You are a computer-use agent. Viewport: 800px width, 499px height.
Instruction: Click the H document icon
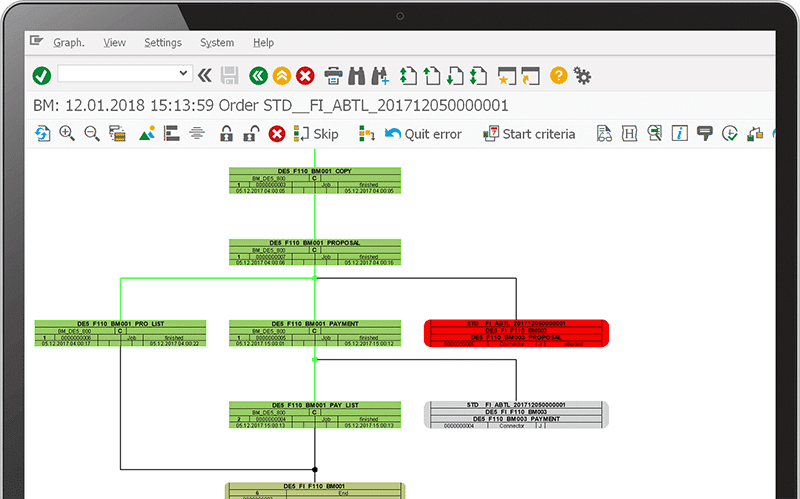pos(629,134)
